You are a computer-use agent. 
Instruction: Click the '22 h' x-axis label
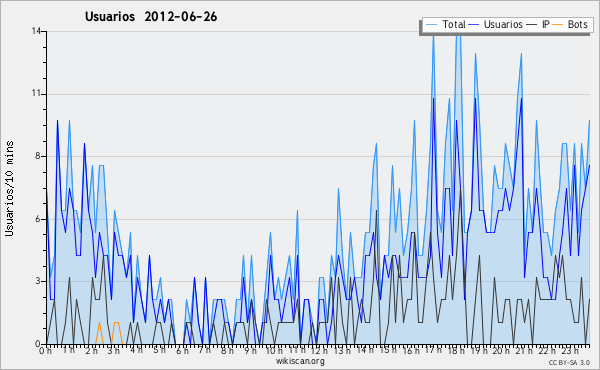547,350
